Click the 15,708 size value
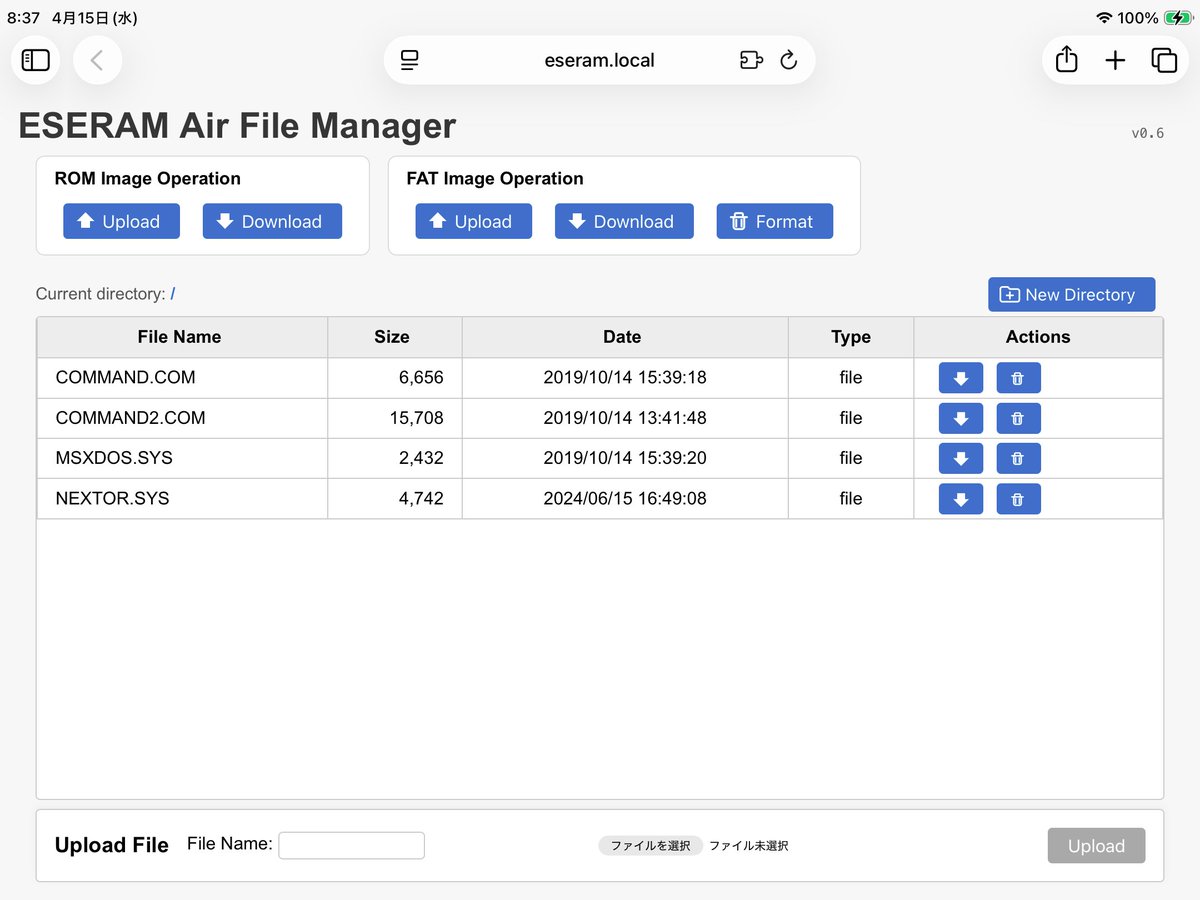Image resolution: width=1200 pixels, height=900 pixels. (x=417, y=418)
